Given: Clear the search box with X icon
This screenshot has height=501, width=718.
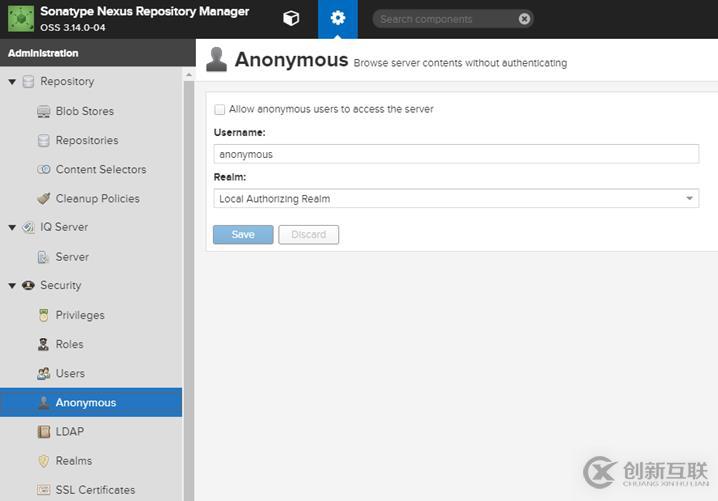Looking at the screenshot, I should [524, 19].
